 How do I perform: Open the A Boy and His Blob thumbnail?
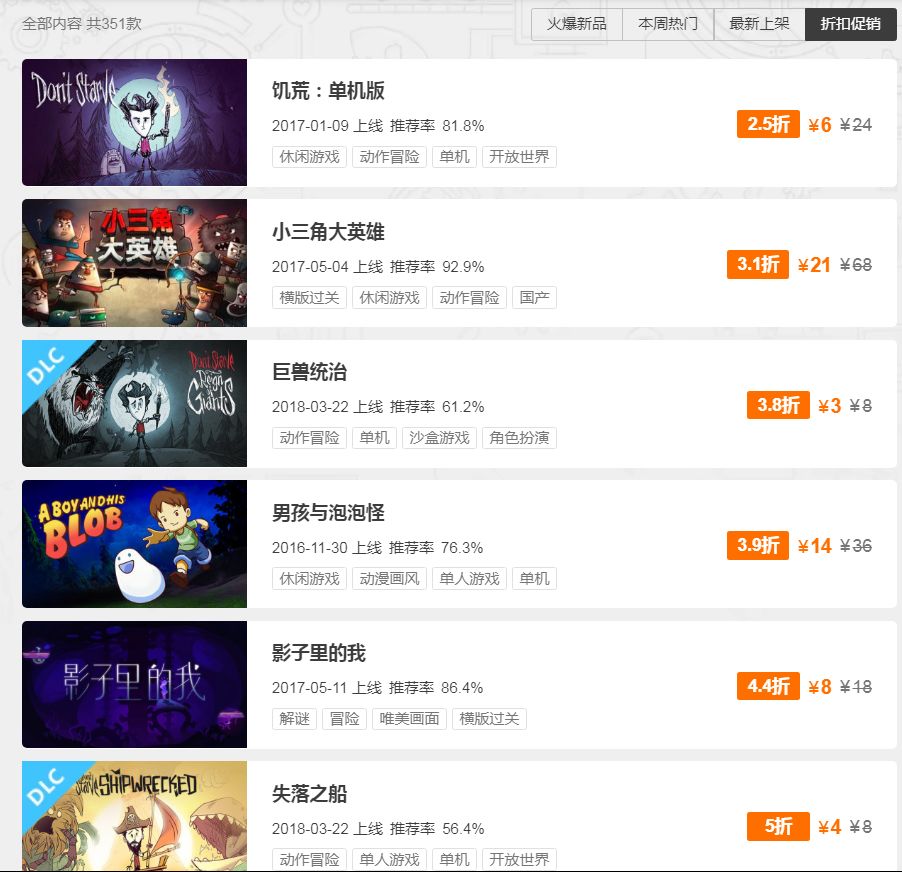coord(135,544)
